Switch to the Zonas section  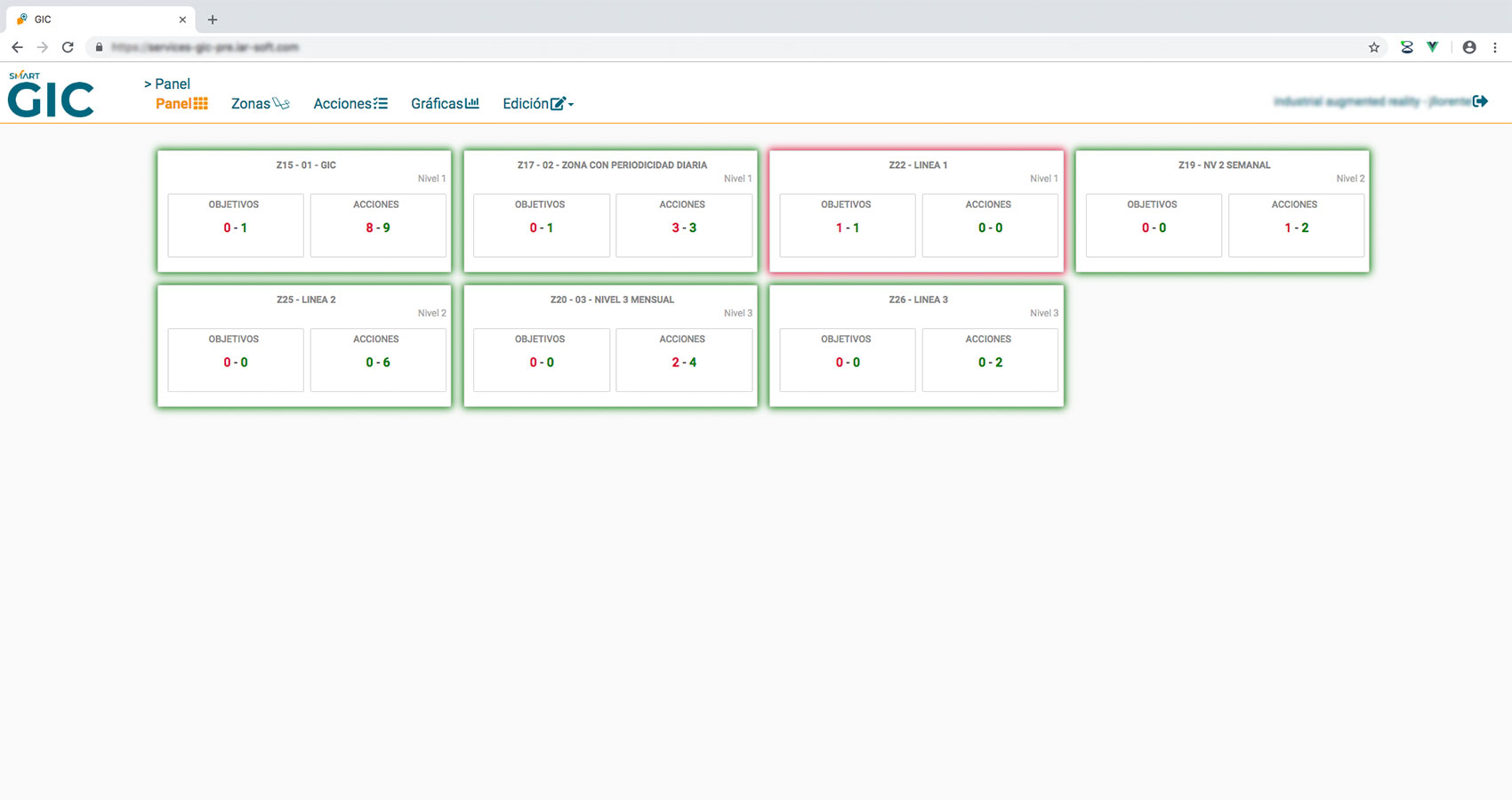pos(260,104)
